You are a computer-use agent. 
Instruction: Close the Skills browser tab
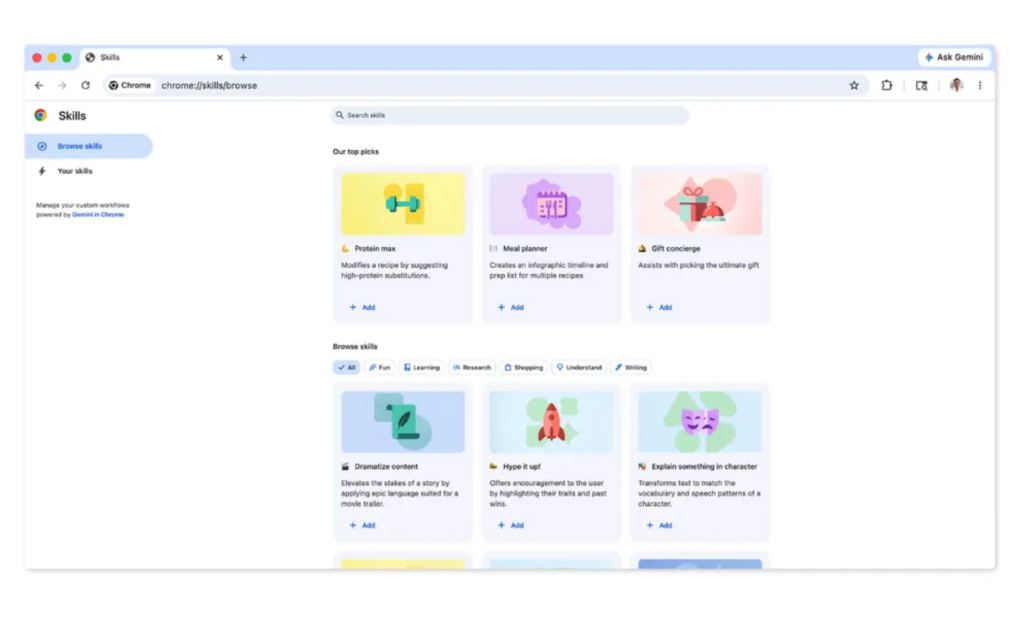point(220,58)
